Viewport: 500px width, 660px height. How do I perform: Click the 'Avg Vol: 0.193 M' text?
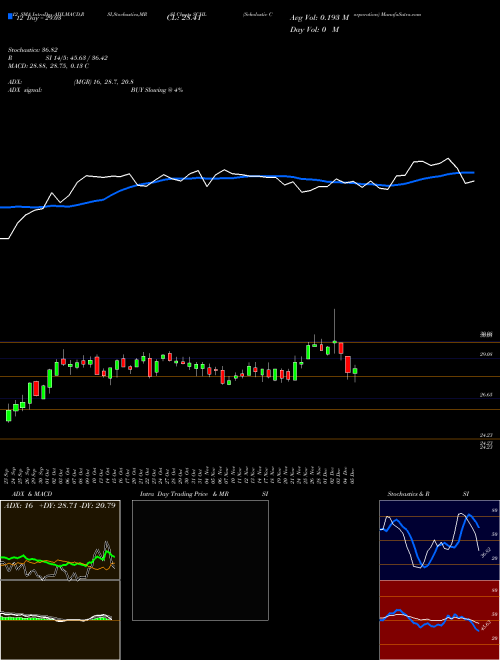tap(319, 18)
